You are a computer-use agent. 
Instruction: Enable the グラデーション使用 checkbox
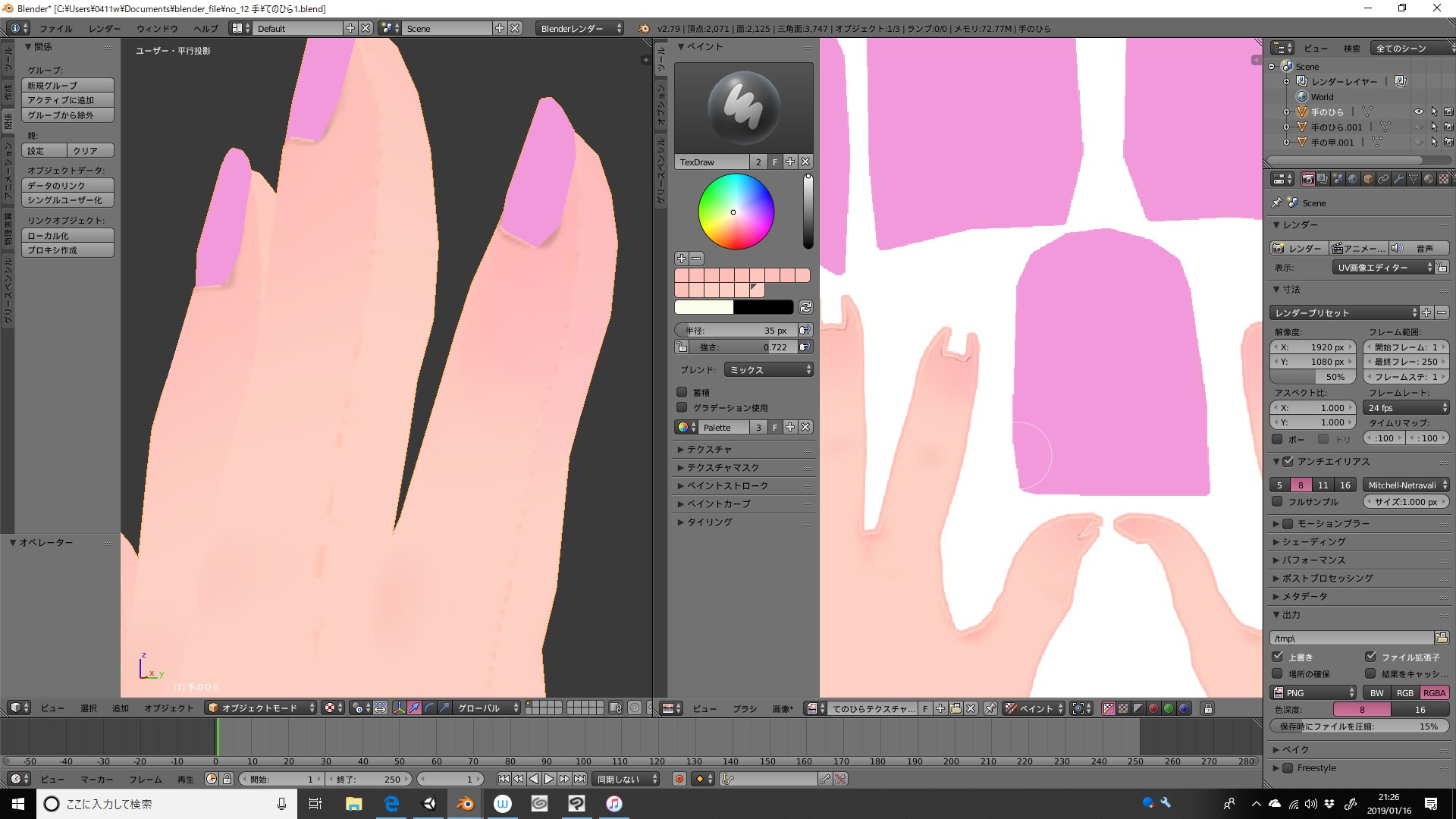682,407
